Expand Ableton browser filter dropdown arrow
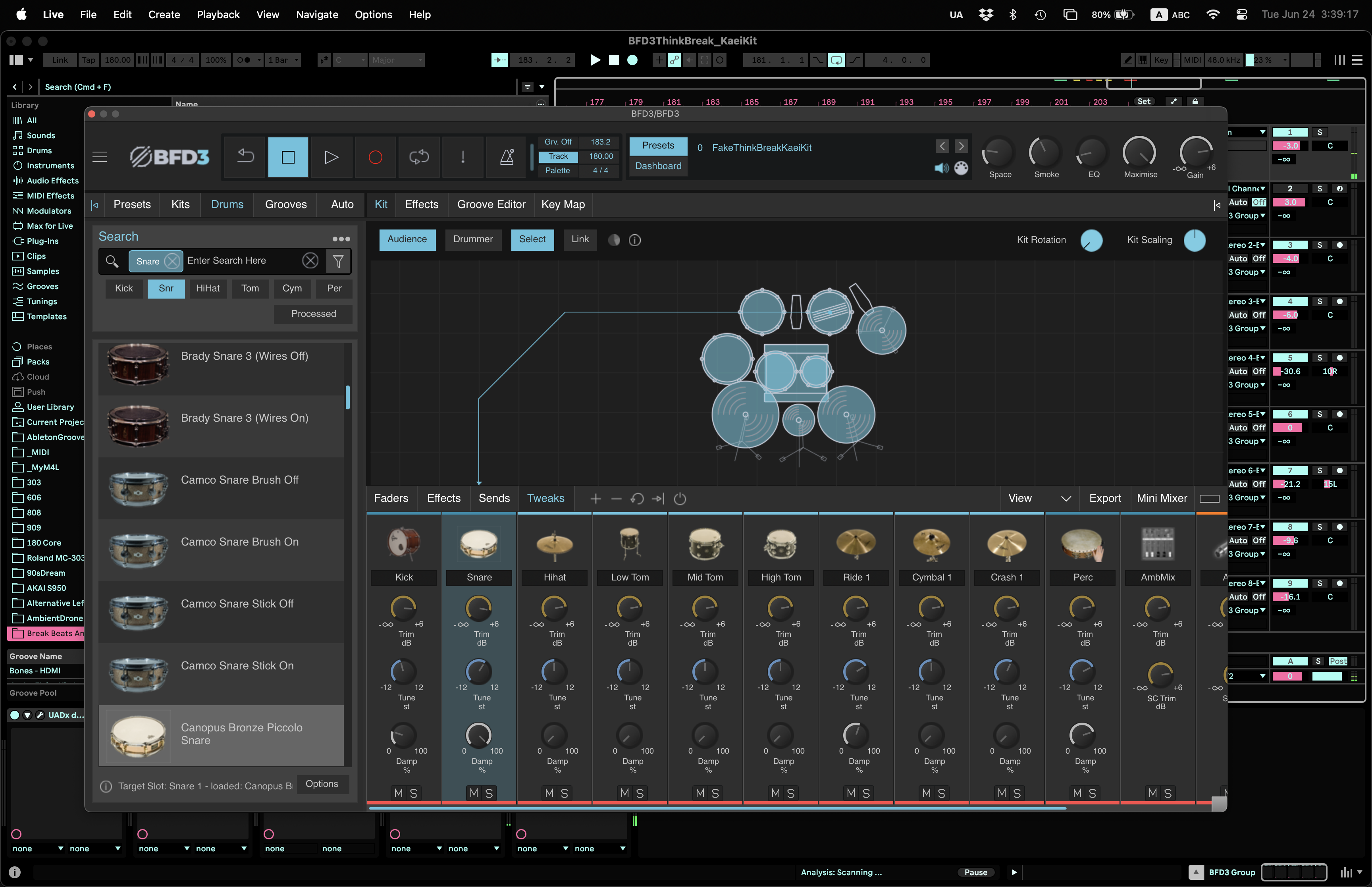The width and height of the screenshot is (1372, 887). click(542, 87)
